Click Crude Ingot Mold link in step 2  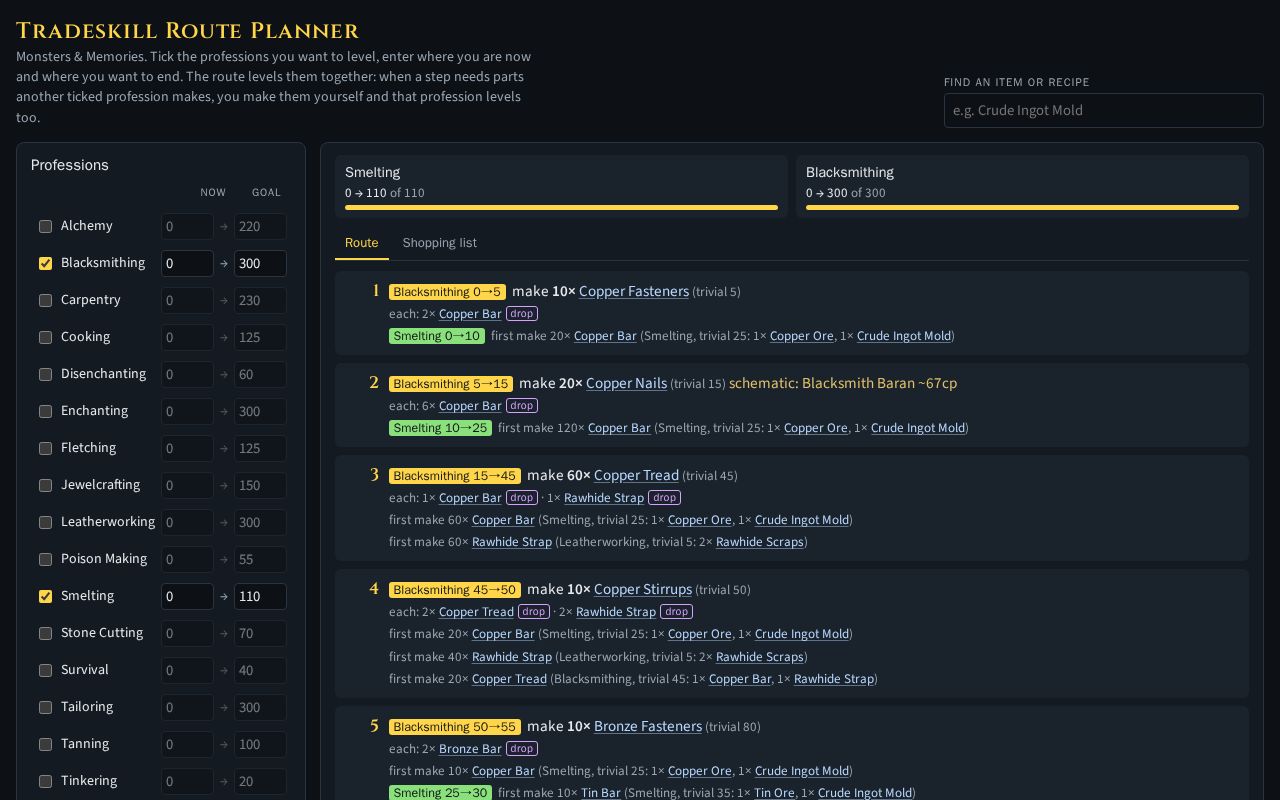[917, 428]
